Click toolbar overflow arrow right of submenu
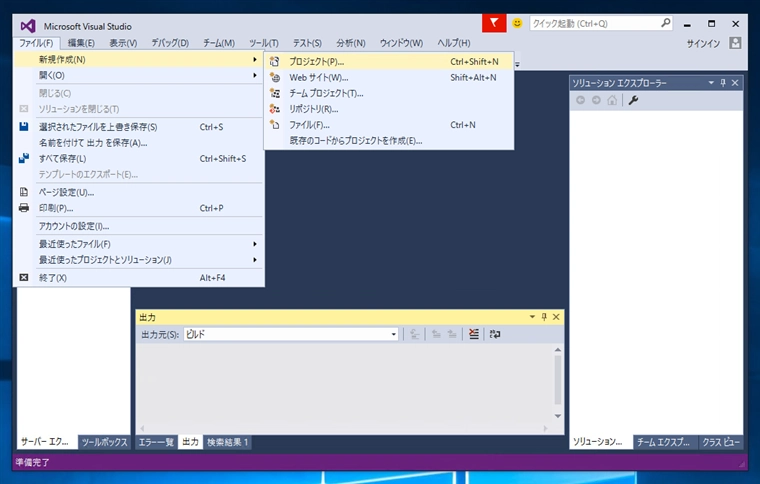 pos(517,64)
